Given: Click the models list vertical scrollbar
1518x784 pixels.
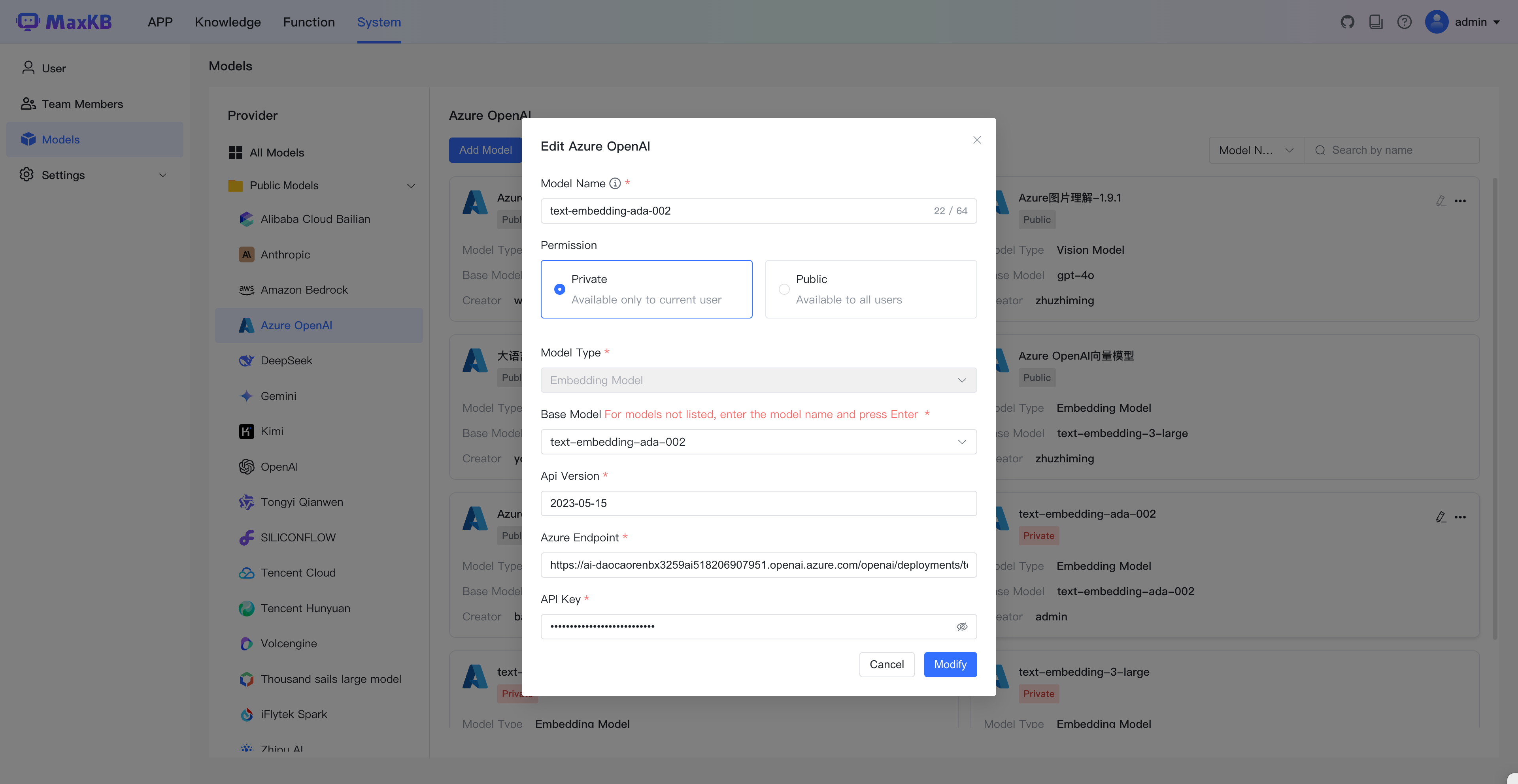Looking at the screenshot, I should coord(1494,408).
